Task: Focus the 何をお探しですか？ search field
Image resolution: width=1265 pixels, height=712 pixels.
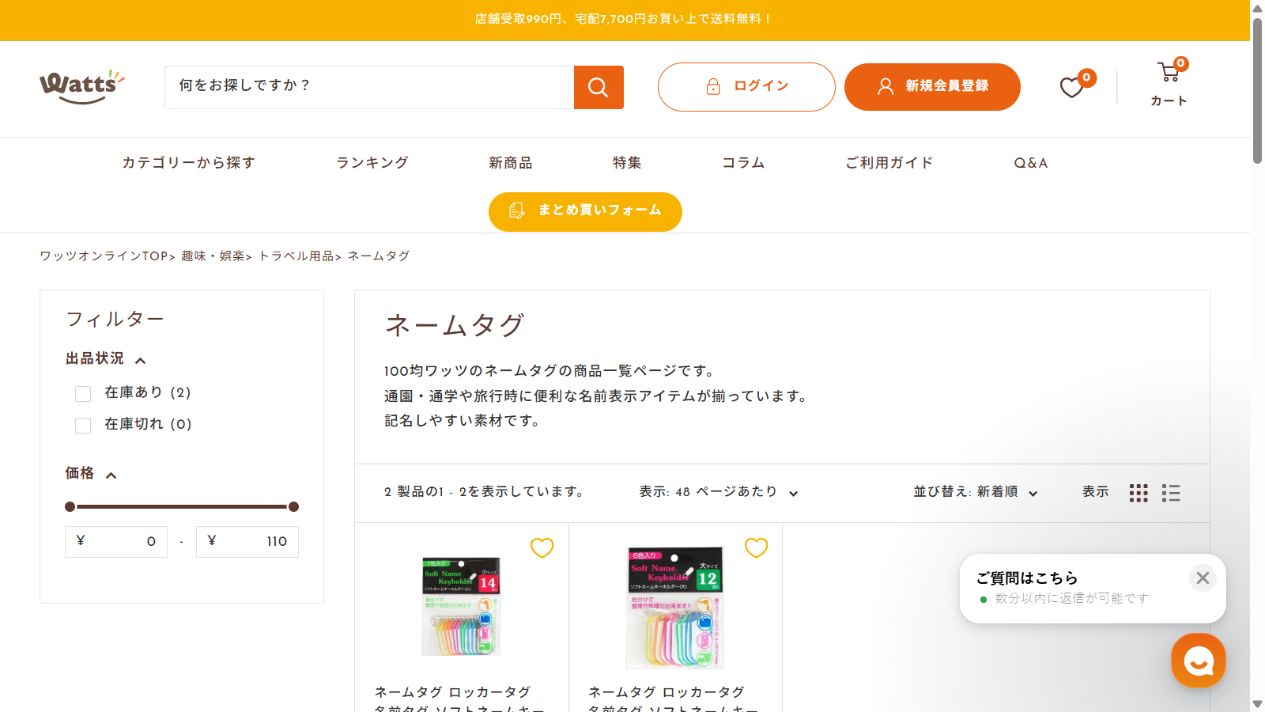Action: coord(369,87)
